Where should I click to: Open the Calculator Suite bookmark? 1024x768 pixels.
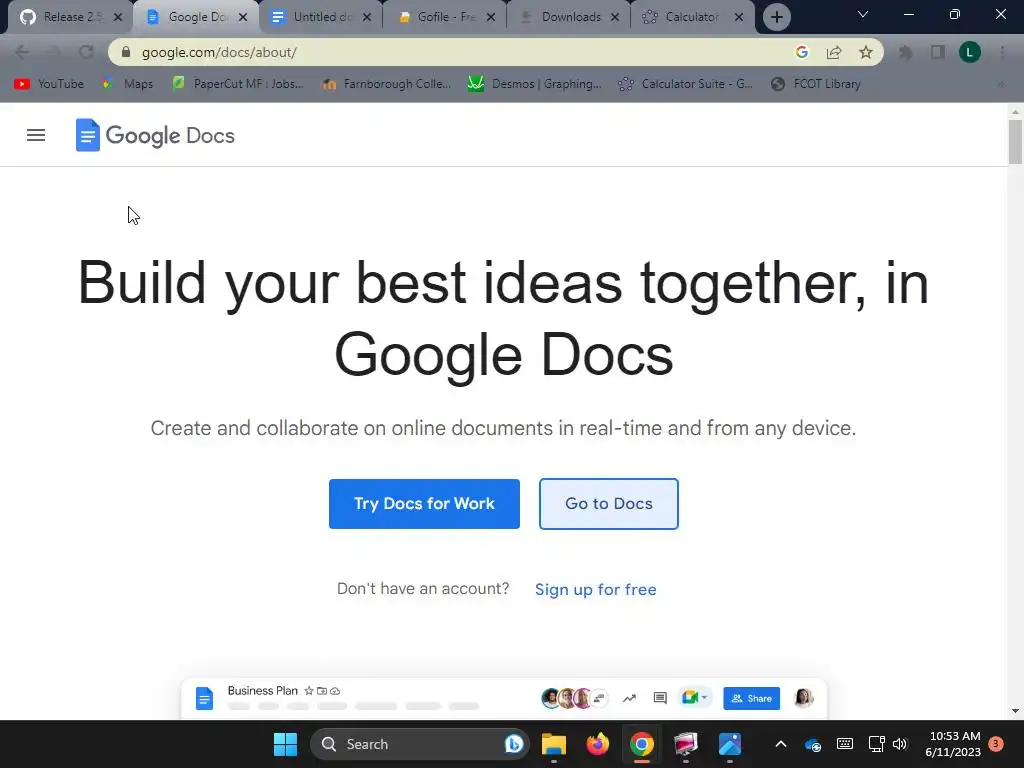tap(686, 84)
